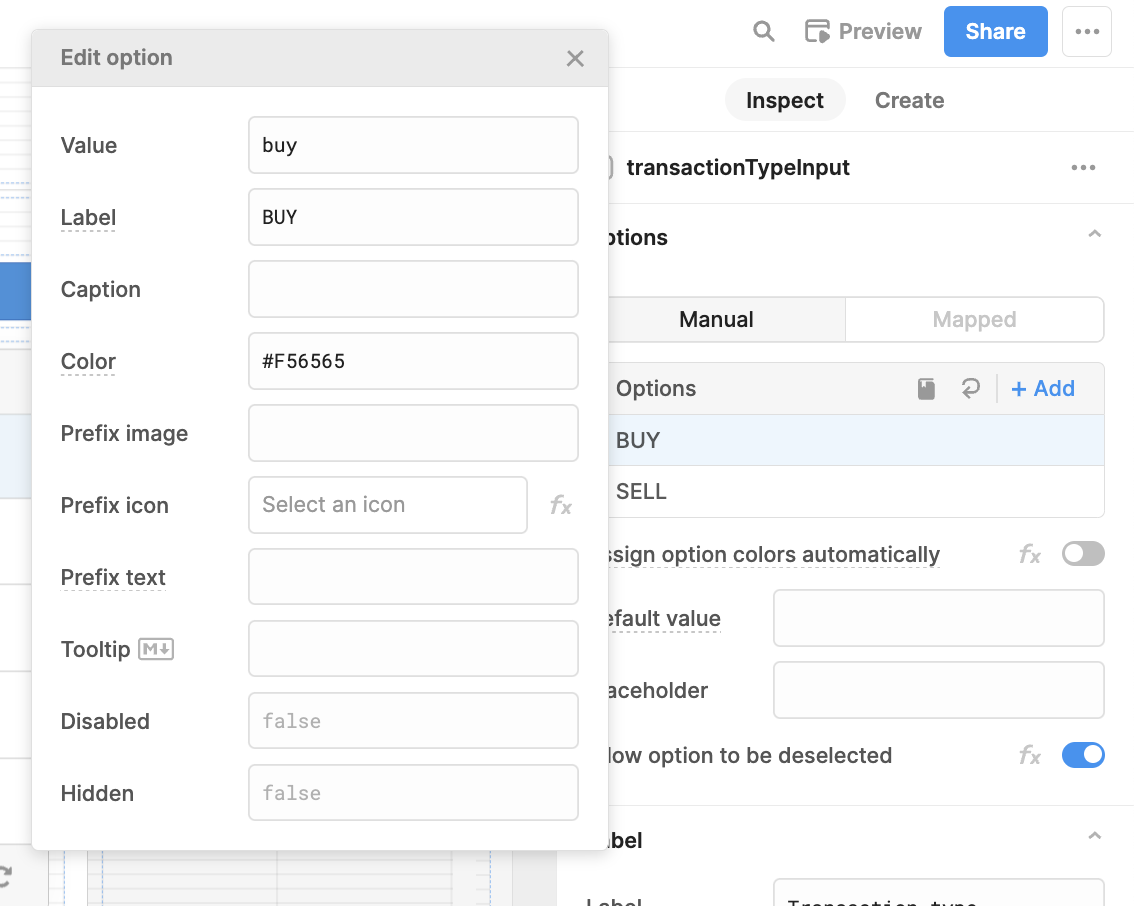1134x906 pixels.
Task: Enable assign option colors automatically toggle
Action: [x=1083, y=554]
